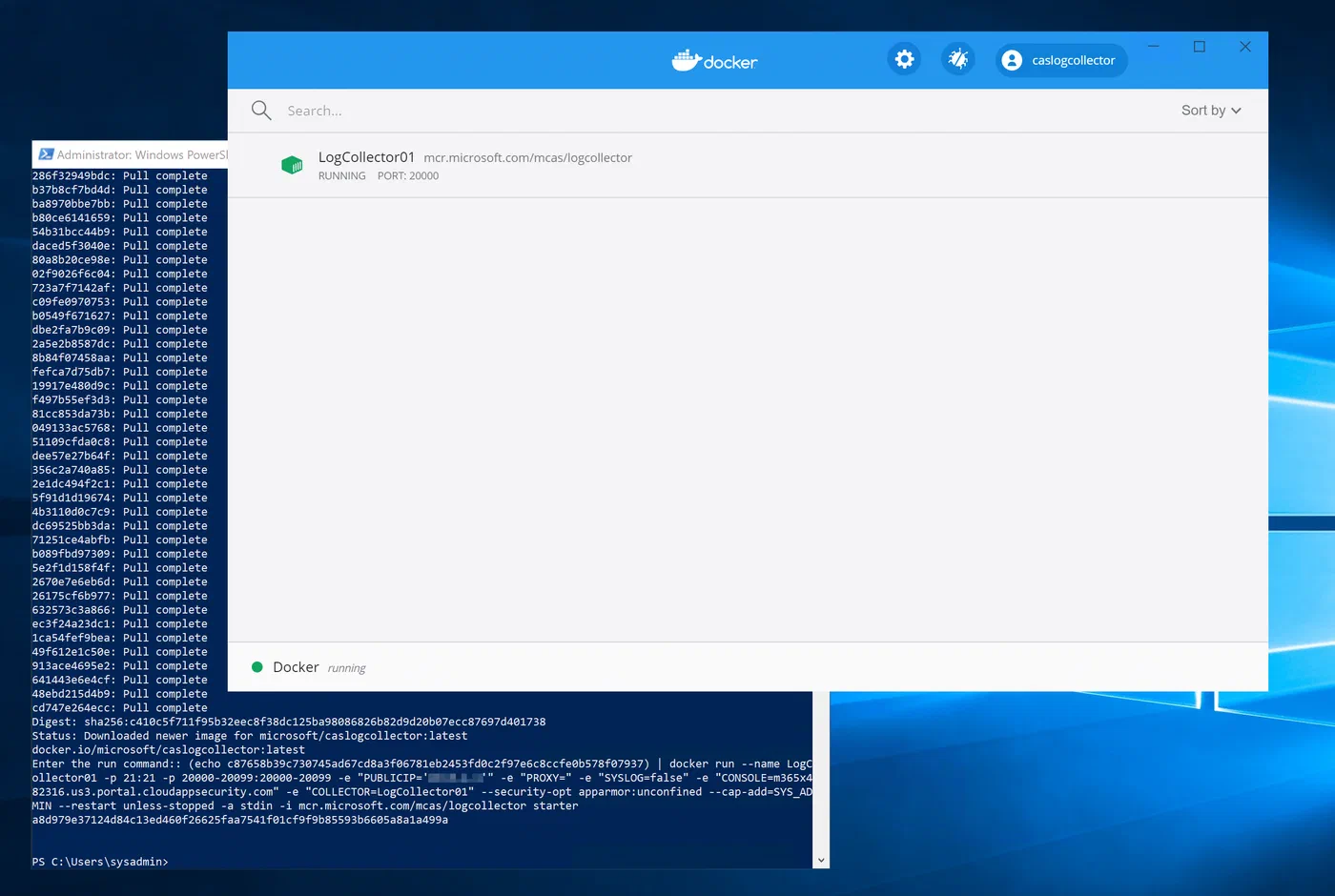Image resolution: width=1335 pixels, height=896 pixels.
Task: Minimize the Docker Dashboard window
Action: pyautogui.click(x=1153, y=46)
